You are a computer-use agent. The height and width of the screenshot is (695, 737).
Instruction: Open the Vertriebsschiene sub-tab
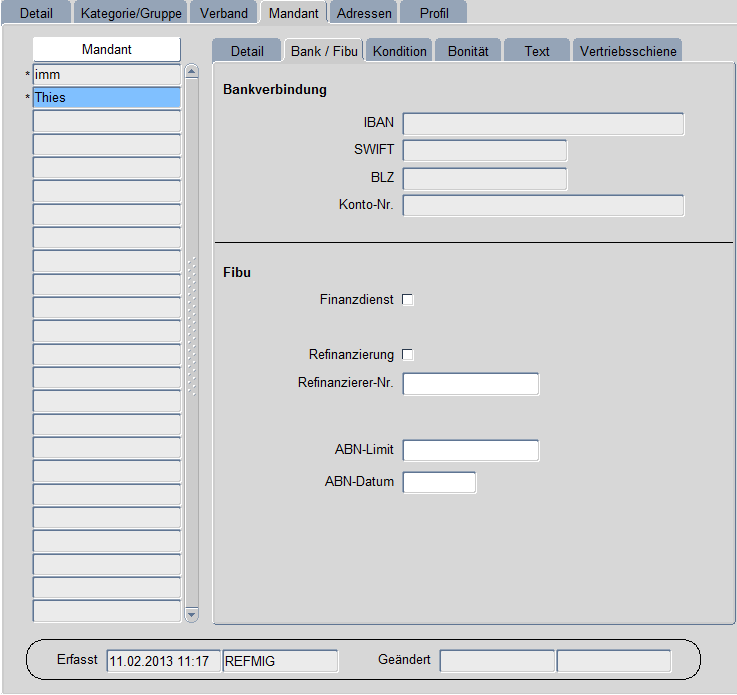pyautogui.click(x=628, y=51)
